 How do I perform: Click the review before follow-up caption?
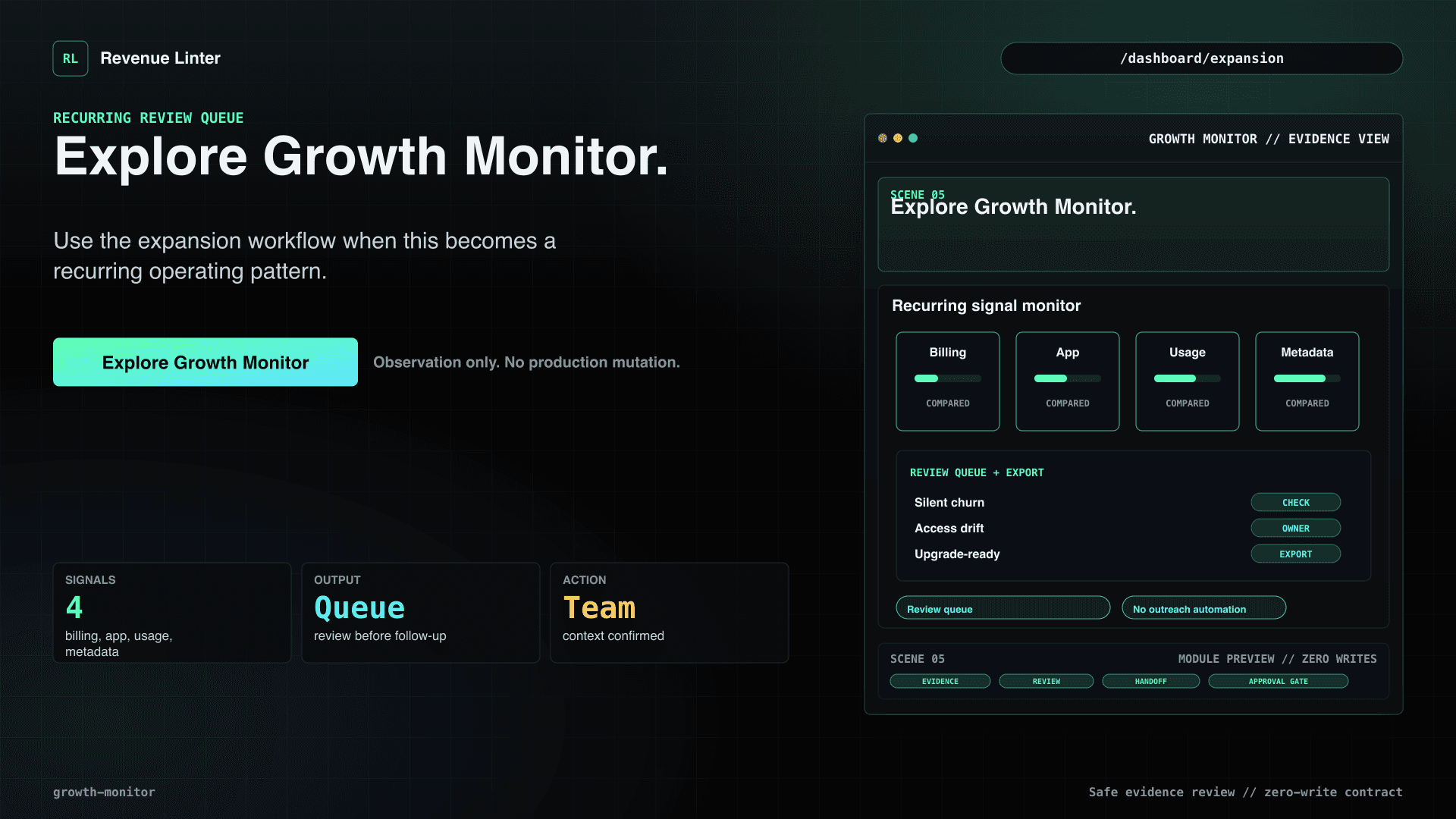(380, 636)
